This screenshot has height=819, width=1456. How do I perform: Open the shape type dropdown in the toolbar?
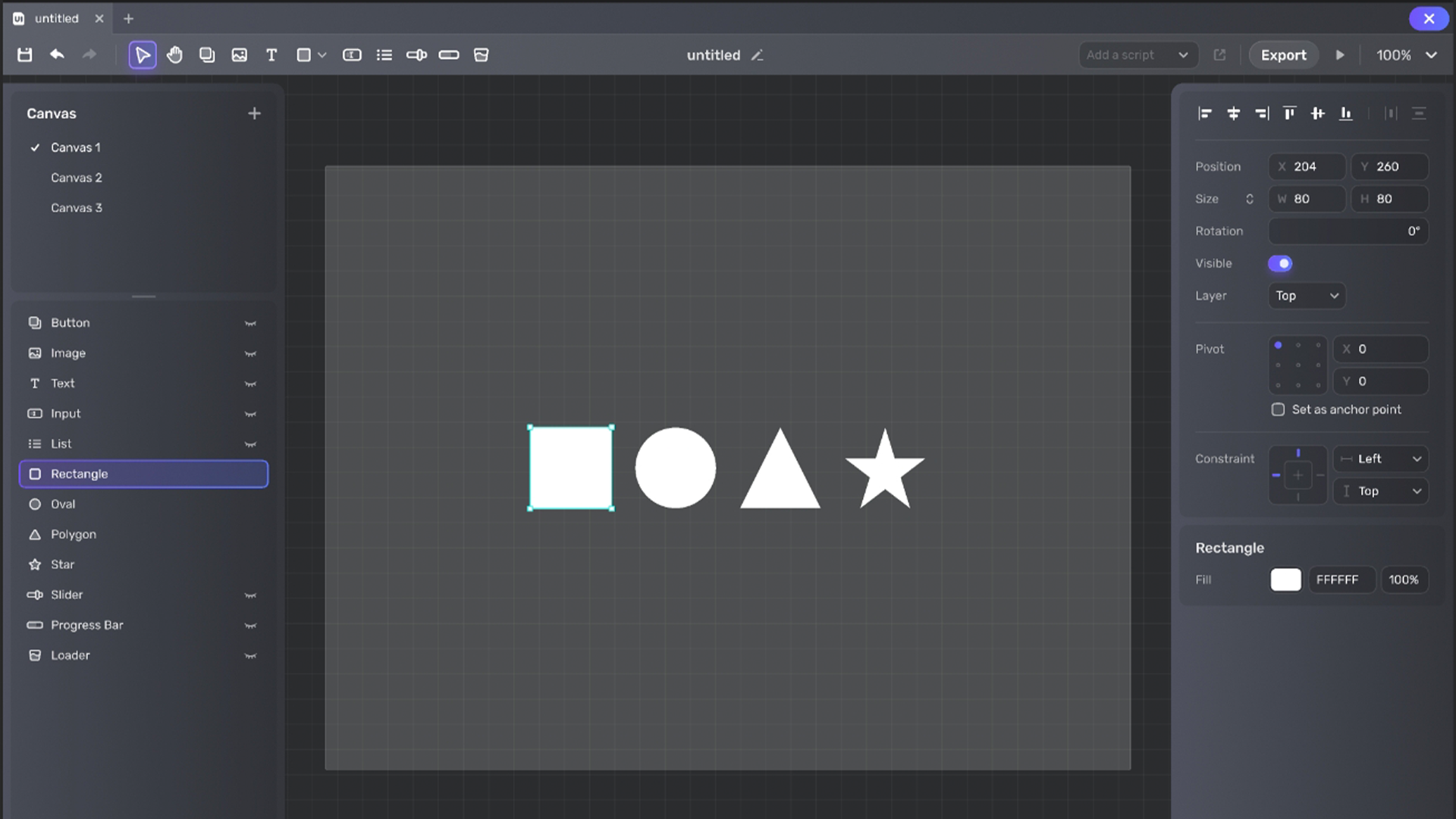point(322,55)
